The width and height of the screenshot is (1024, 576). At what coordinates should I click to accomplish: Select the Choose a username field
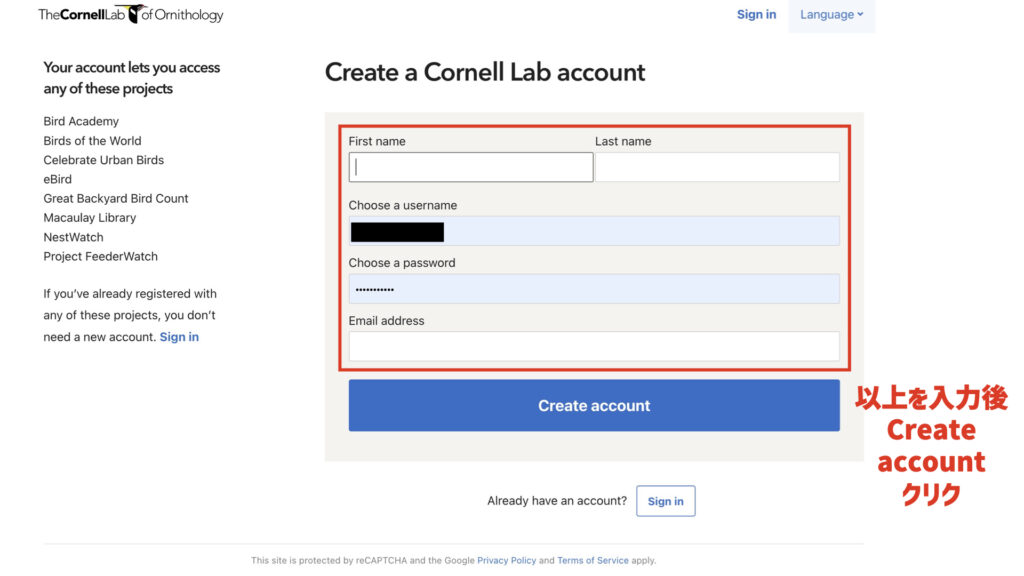[594, 231]
